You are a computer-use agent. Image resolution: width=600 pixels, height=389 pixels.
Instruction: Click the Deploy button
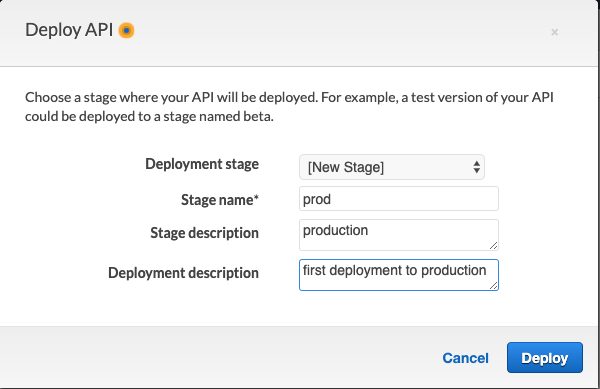(545, 358)
